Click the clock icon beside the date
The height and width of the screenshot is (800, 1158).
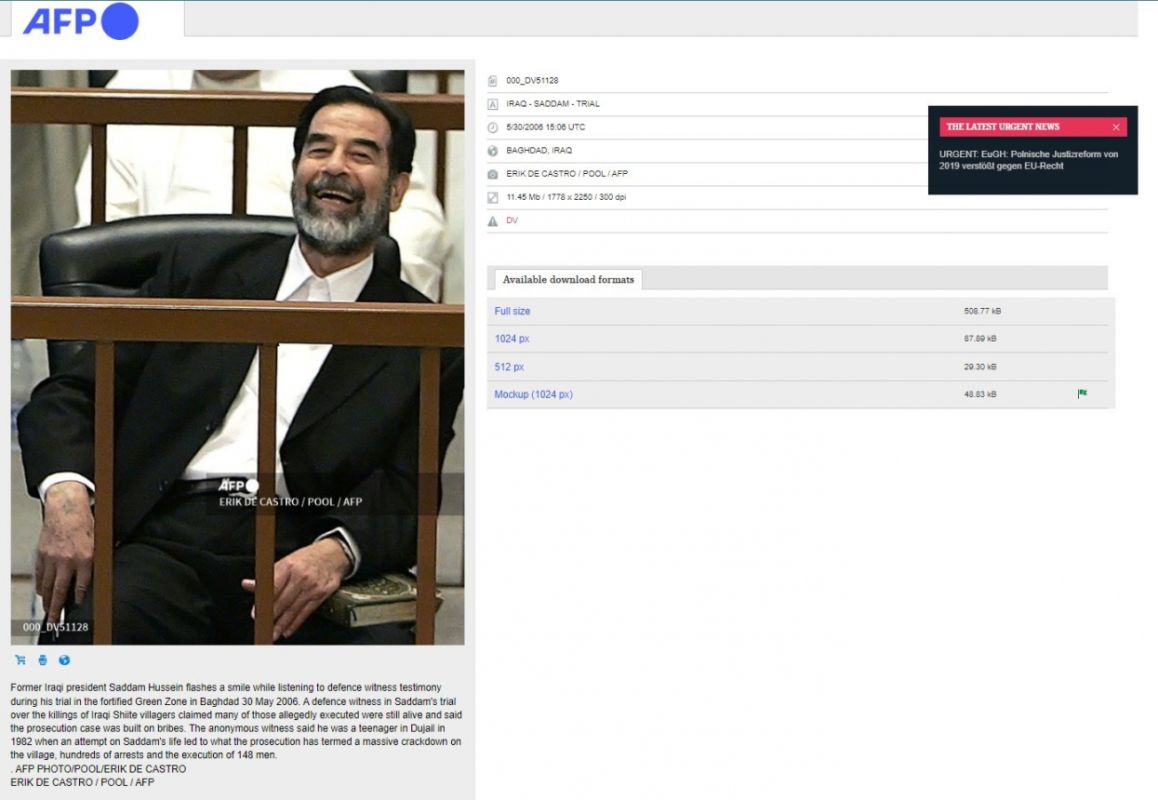pos(492,127)
